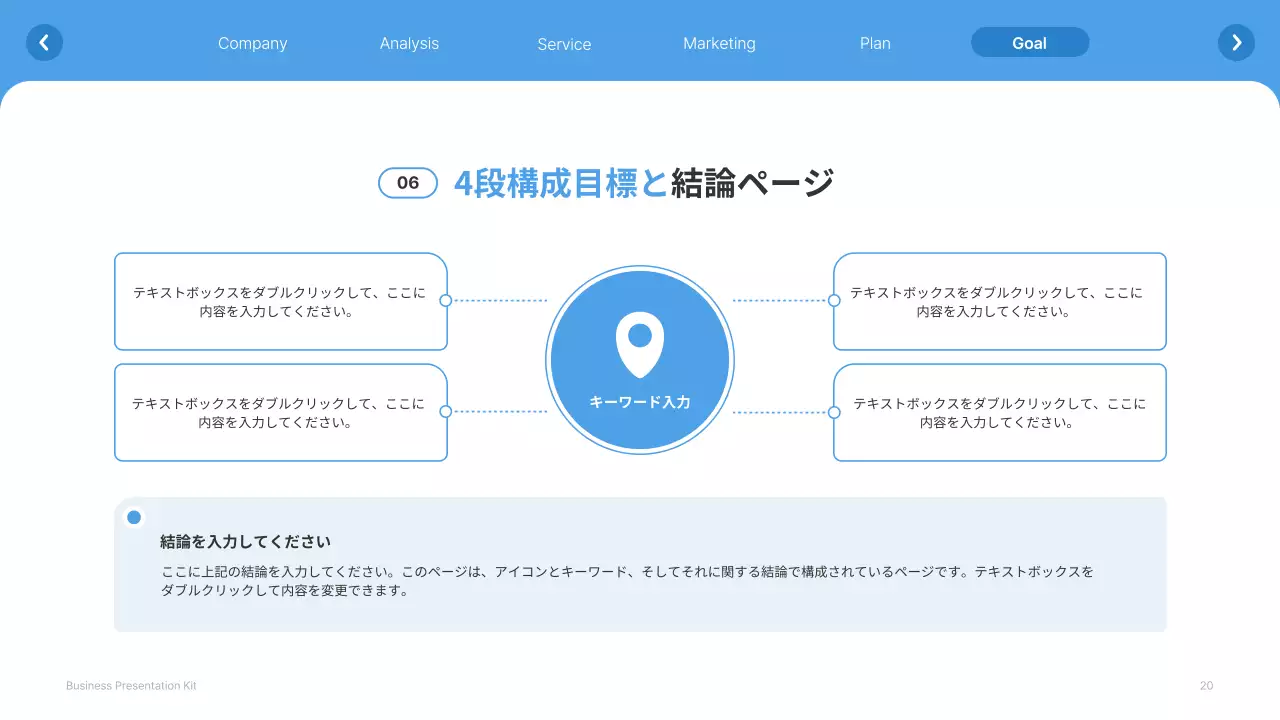
Task: Open the Service section
Action: point(564,44)
